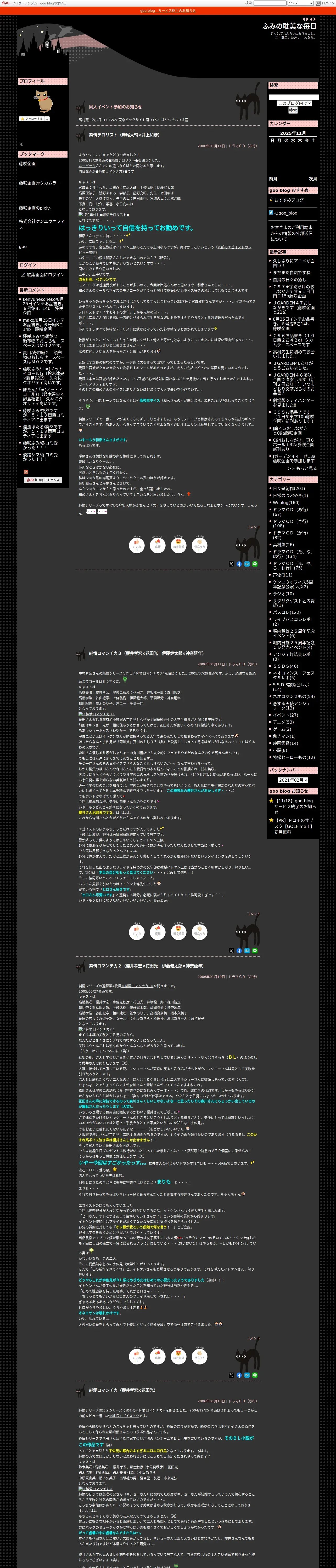
Task: Open 藤咲企画@タカムラー bookmark
Action: pos(40,183)
